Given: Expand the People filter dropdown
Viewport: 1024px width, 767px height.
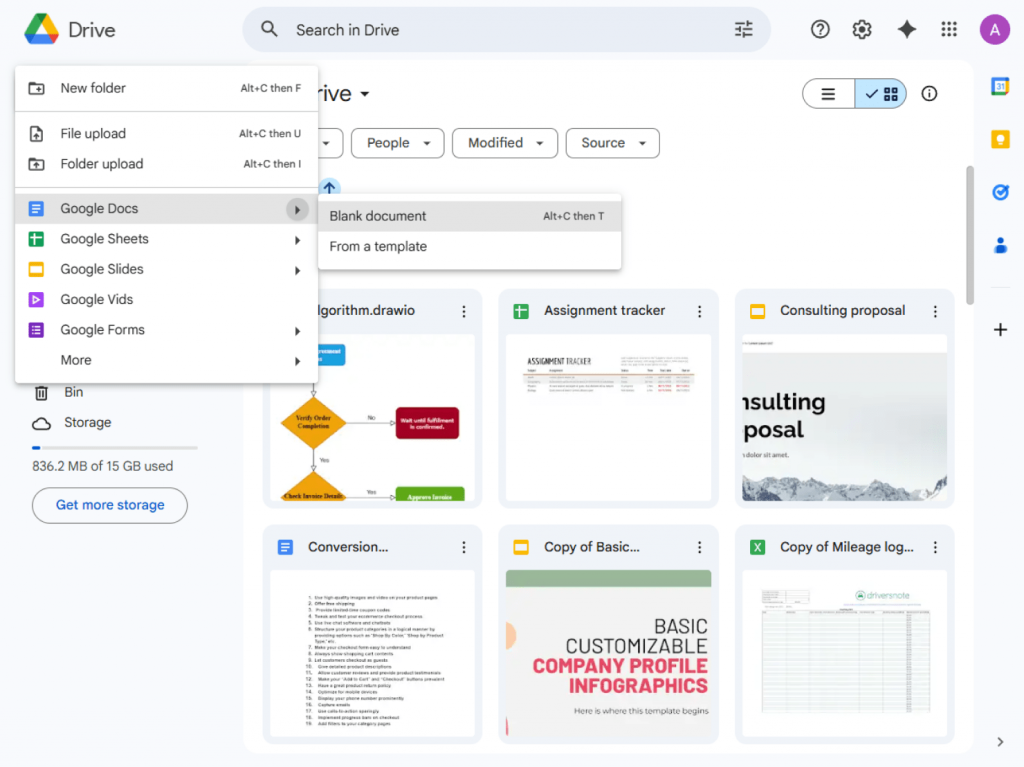Looking at the screenshot, I should (397, 143).
